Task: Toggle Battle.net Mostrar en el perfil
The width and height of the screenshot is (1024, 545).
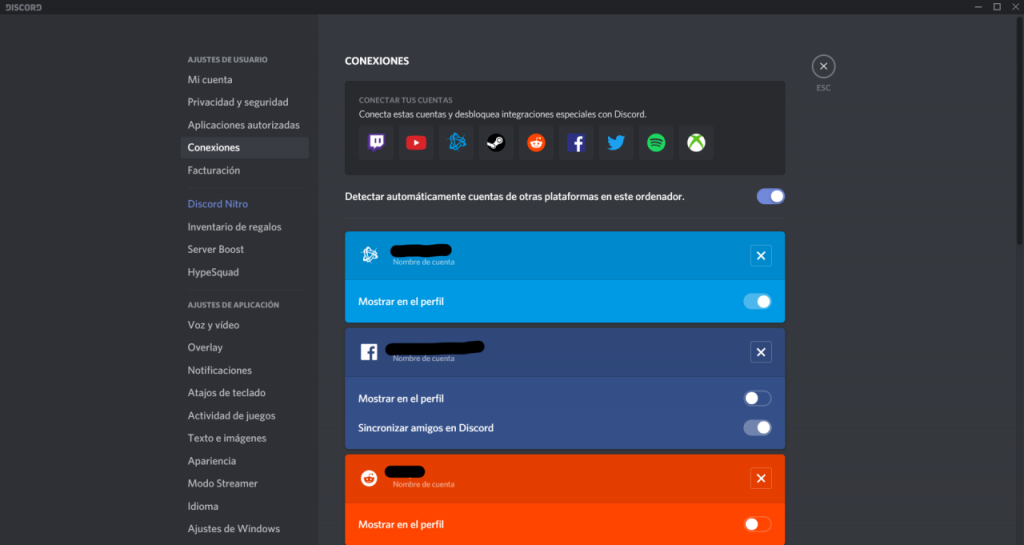Action: [757, 301]
